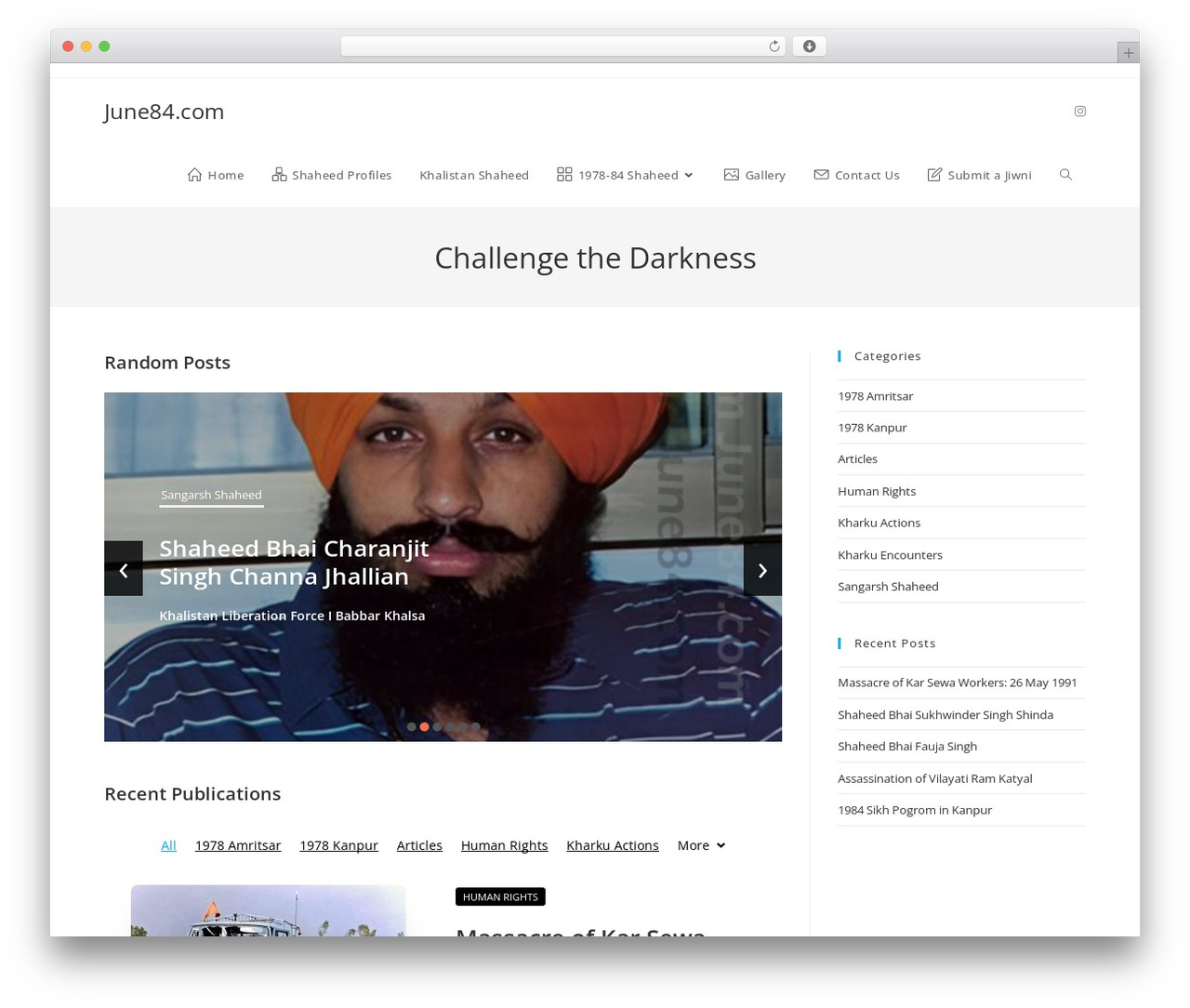This screenshot has width=1190, height=1008.
Task: Reload the page with the browser refresh icon
Action: 773,46
